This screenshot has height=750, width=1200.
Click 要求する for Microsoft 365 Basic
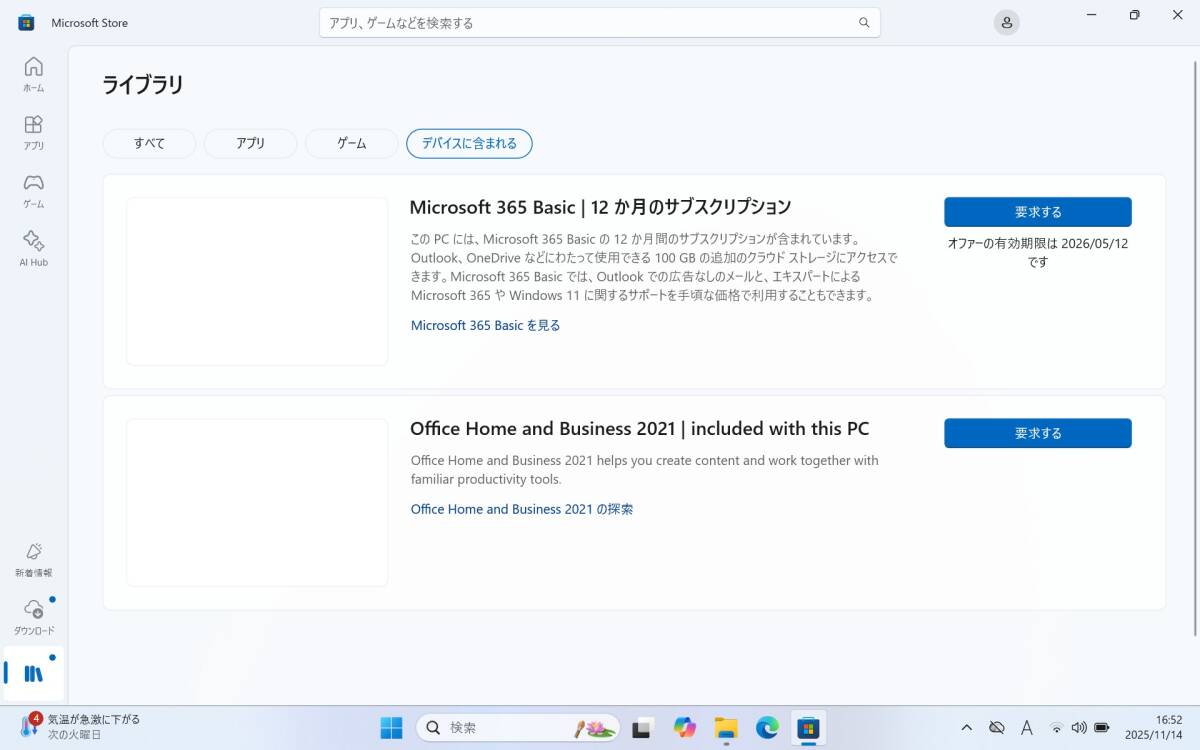[1038, 212]
